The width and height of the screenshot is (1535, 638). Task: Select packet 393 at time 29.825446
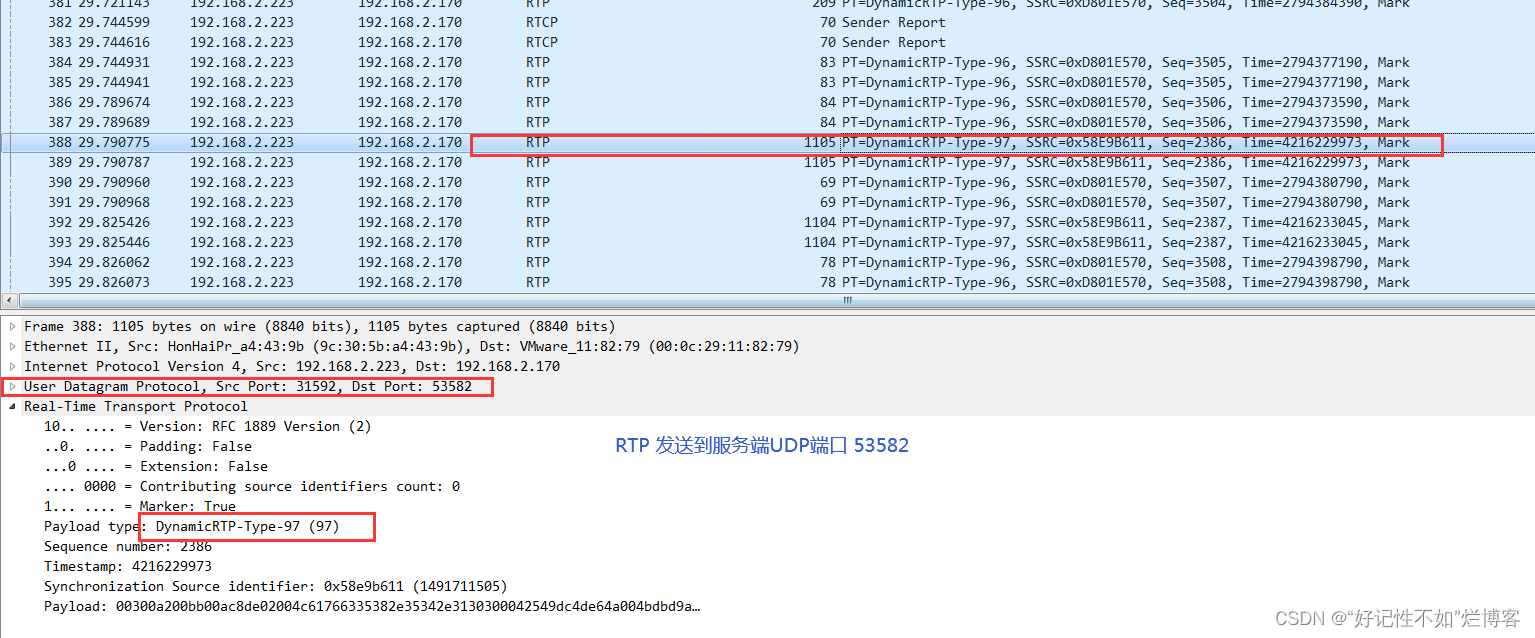click(x=767, y=242)
